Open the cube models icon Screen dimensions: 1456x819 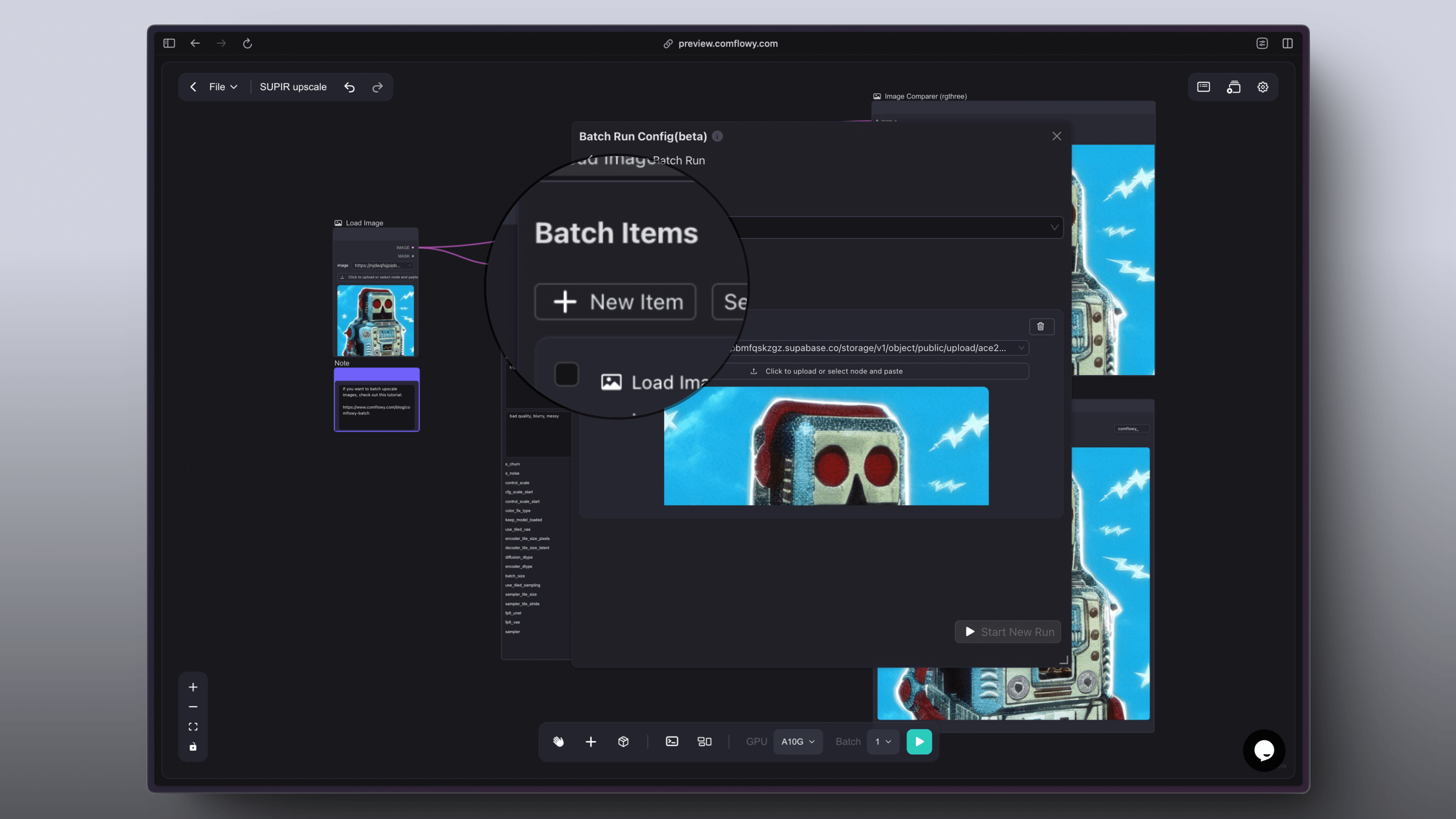(x=623, y=742)
